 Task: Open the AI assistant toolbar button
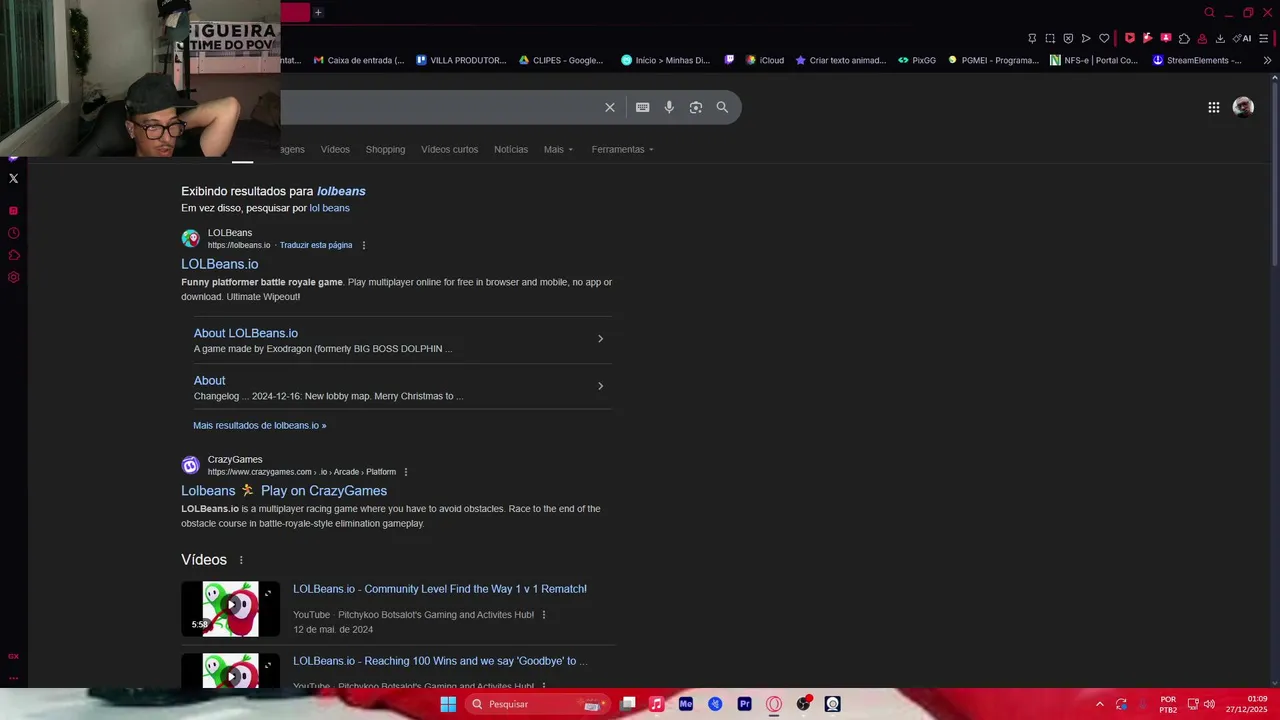click(1242, 38)
